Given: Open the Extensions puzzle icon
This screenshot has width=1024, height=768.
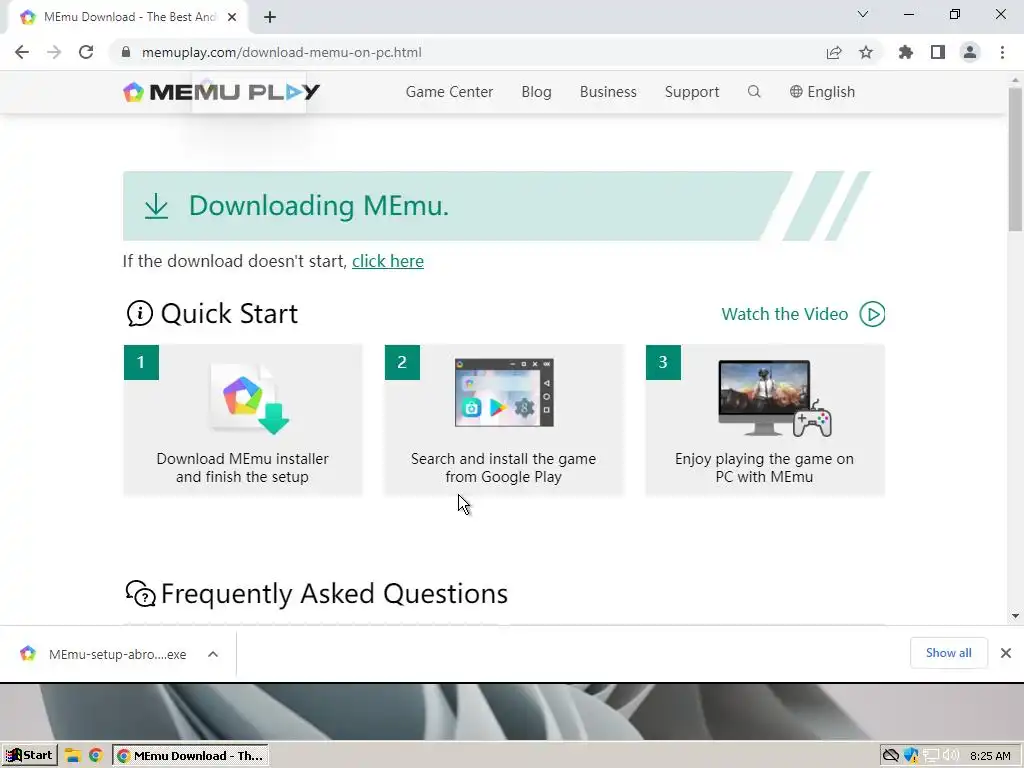Looking at the screenshot, I should pos(906,52).
